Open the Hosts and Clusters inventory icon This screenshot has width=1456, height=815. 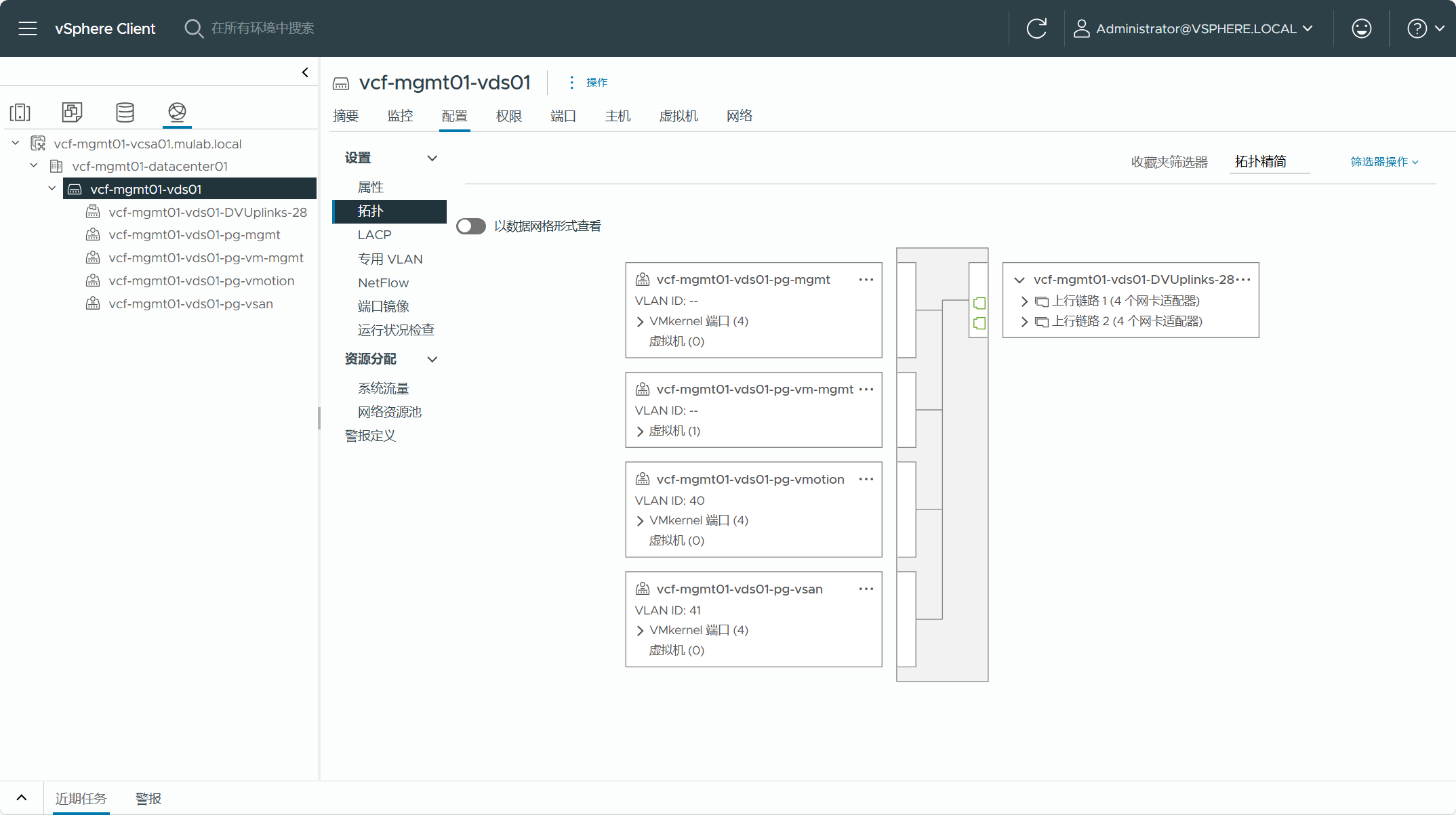(x=20, y=112)
